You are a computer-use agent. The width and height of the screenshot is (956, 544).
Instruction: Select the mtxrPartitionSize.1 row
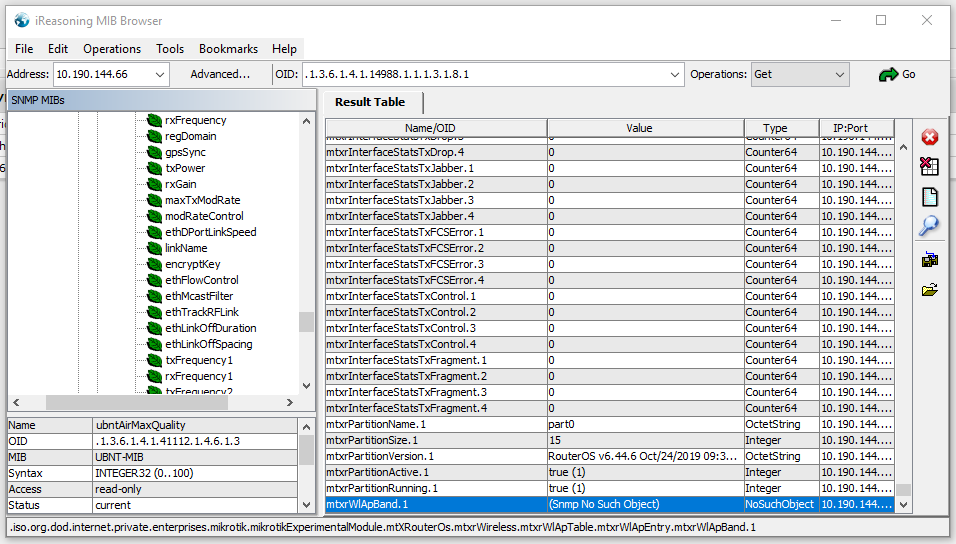(x=610, y=440)
